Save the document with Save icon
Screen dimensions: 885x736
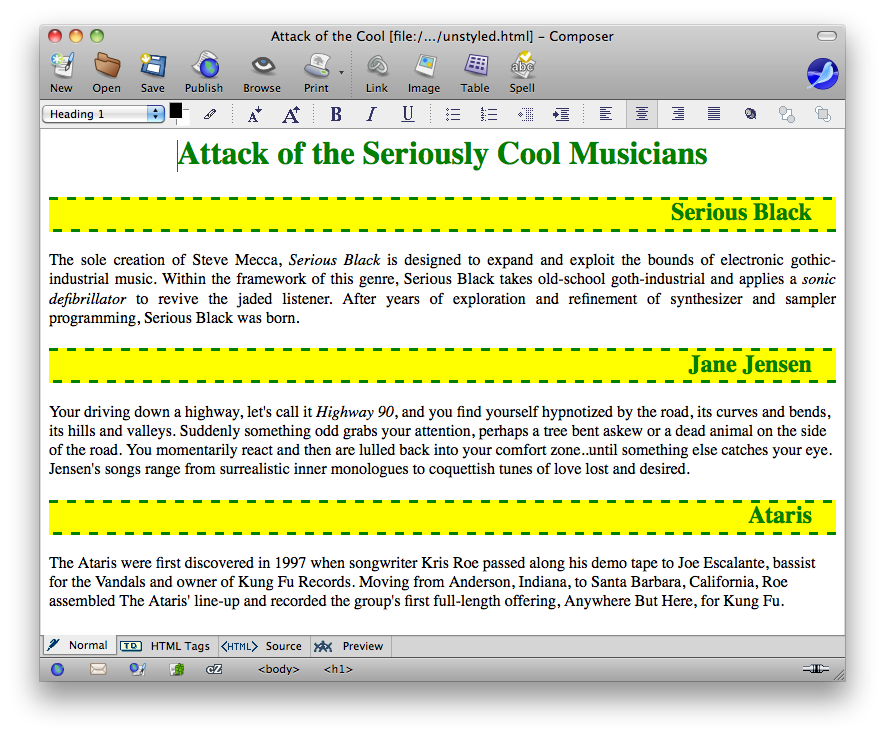pos(153,72)
